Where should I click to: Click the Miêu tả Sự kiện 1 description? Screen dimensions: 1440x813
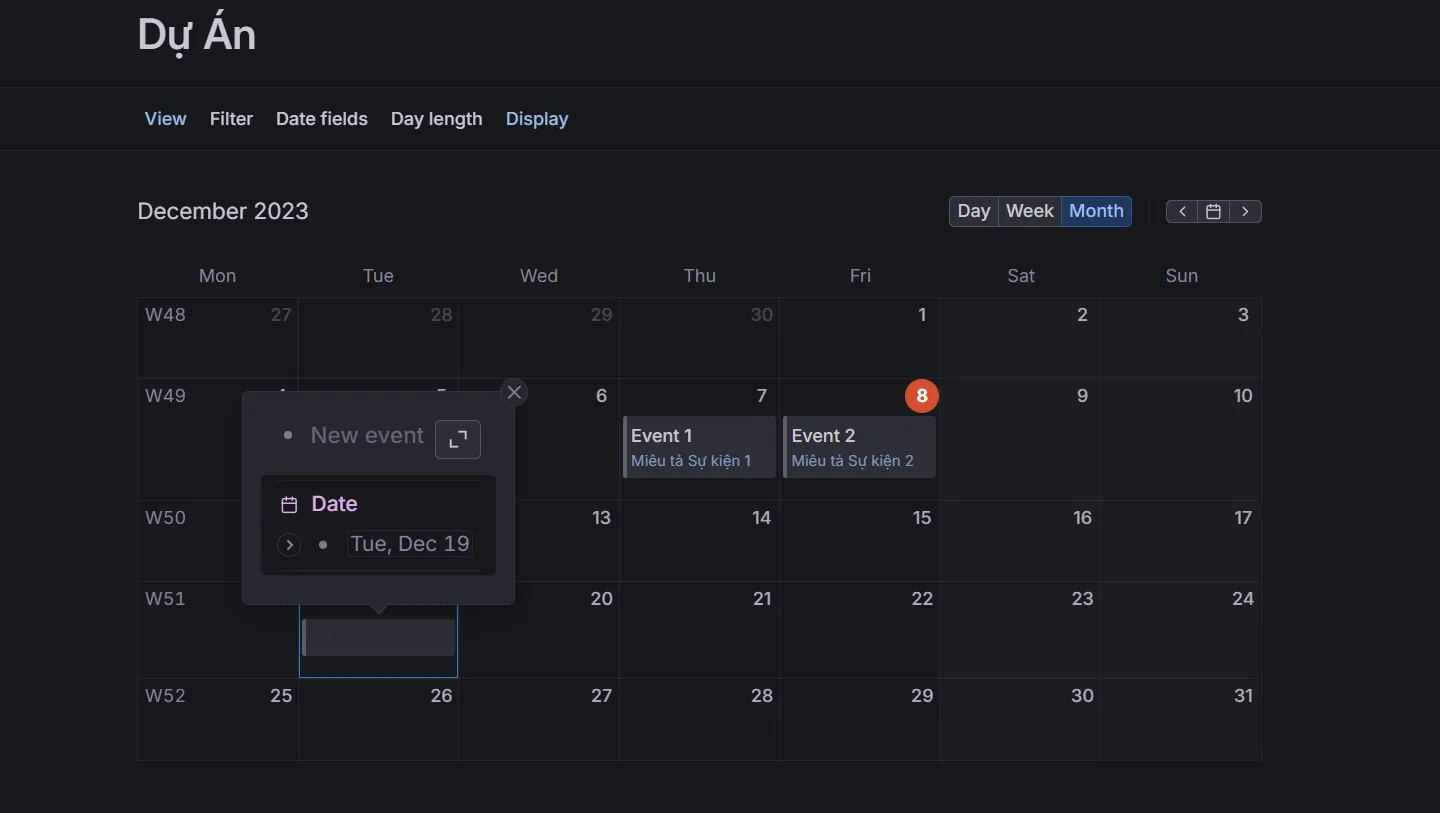(691, 461)
